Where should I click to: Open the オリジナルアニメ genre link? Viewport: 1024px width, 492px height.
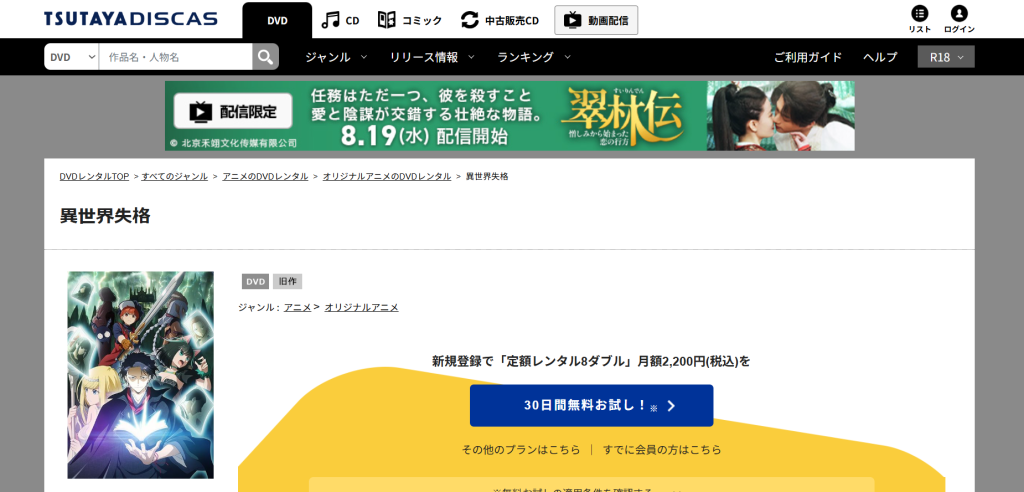click(361, 307)
